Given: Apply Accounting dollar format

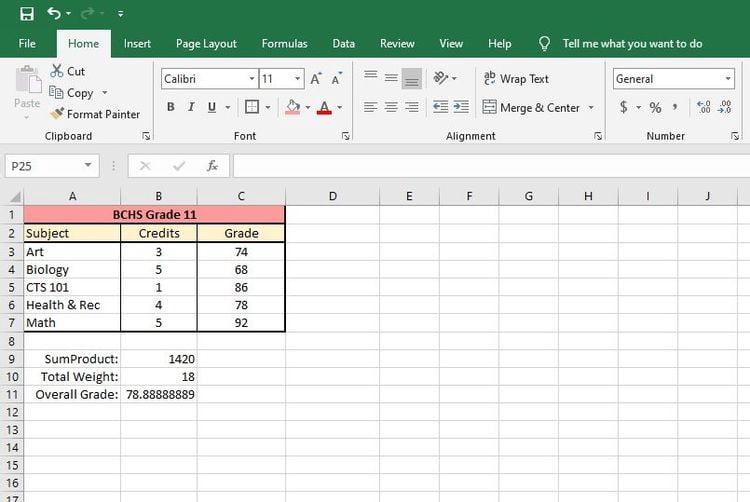Looking at the screenshot, I should [623, 107].
